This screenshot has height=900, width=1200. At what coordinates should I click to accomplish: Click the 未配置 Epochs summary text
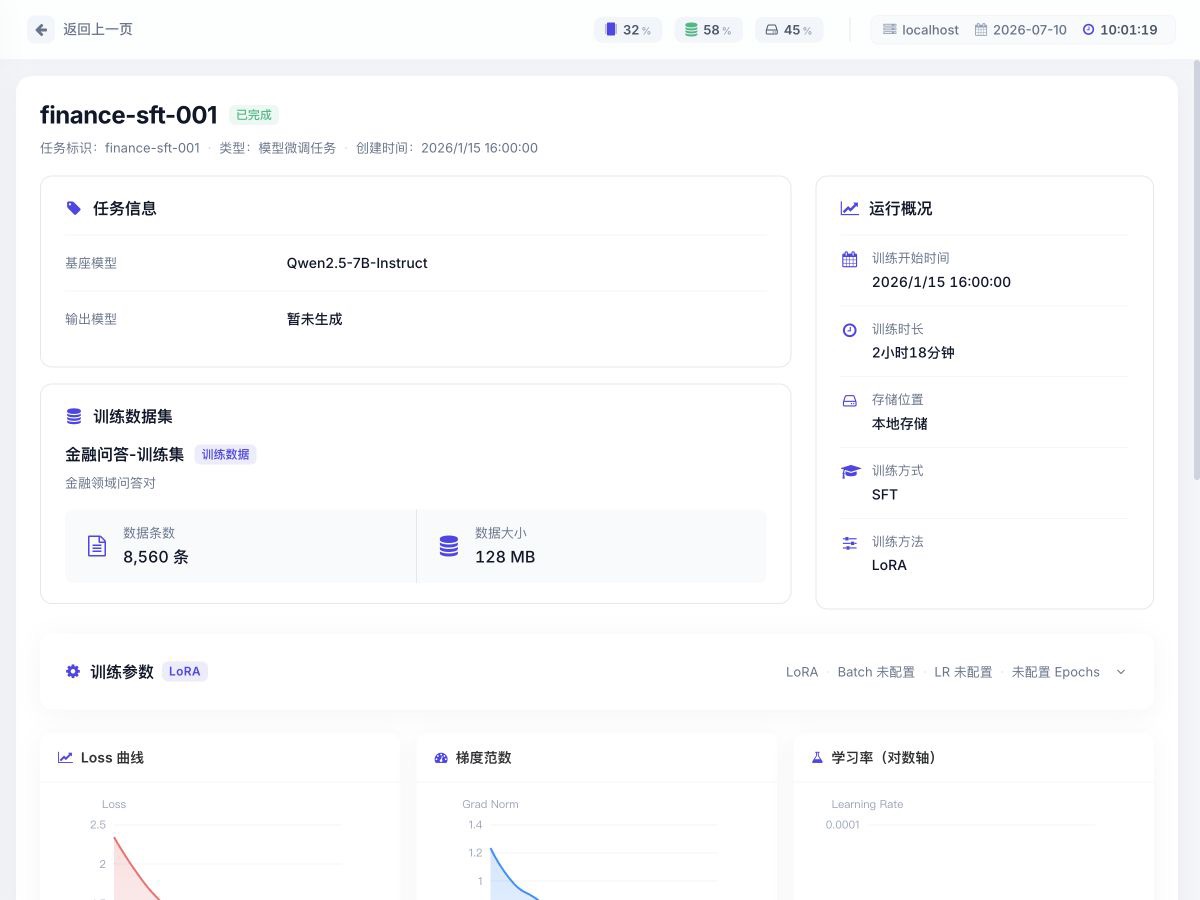pos(1056,672)
